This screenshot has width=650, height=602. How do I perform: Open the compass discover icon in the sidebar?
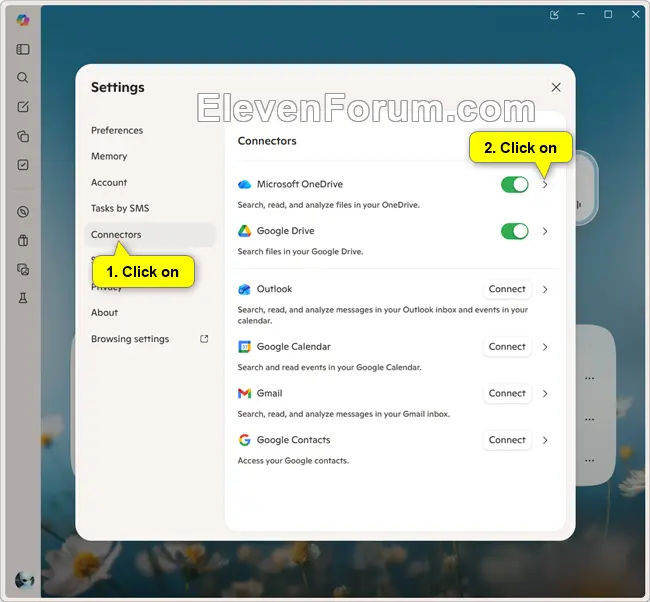coord(23,212)
